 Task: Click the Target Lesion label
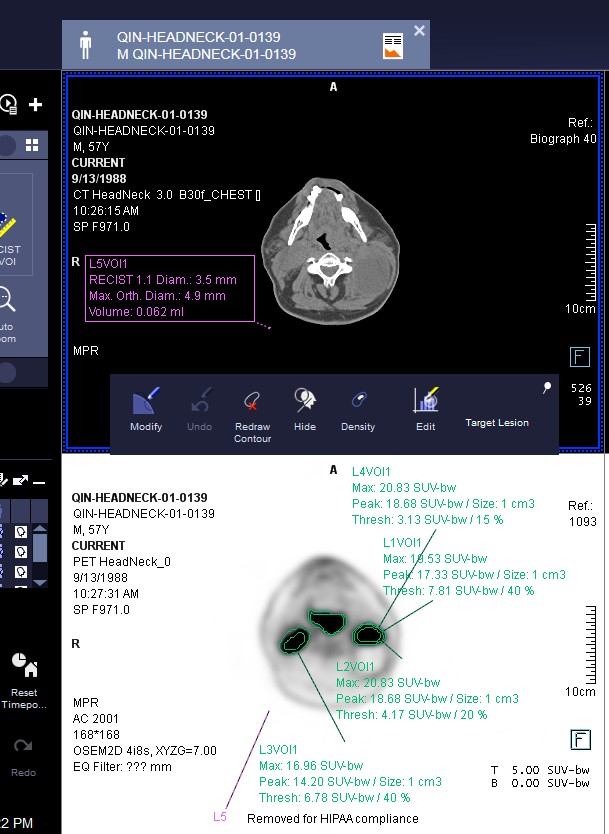[497, 422]
